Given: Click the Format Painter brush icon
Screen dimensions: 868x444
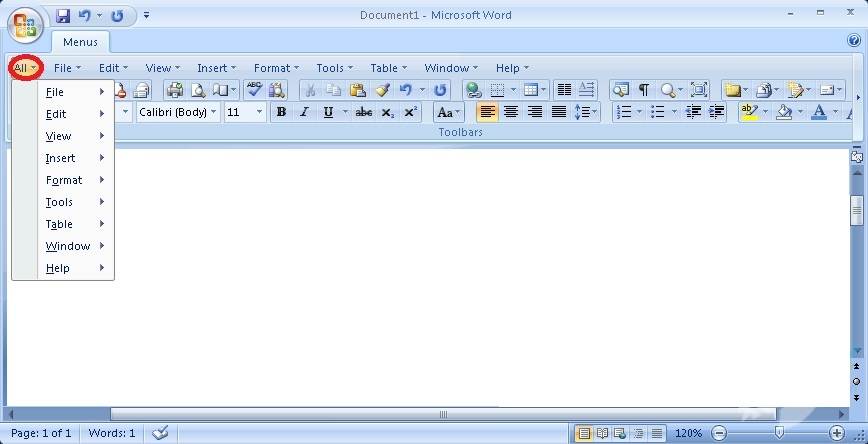Looking at the screenshot, I should [x=381, y=90].
